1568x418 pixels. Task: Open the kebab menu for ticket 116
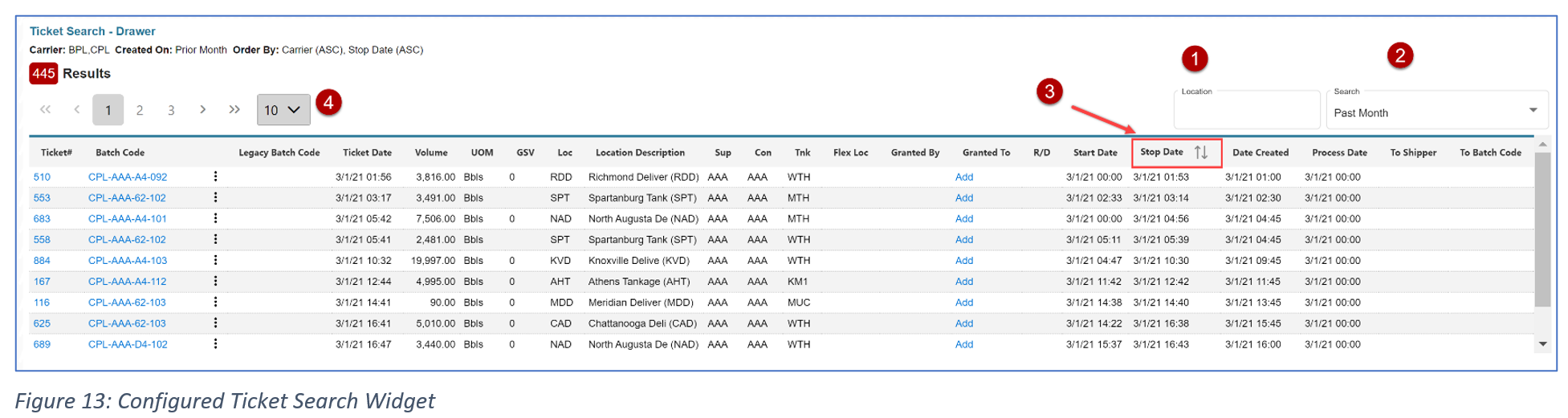coord(215,302)
